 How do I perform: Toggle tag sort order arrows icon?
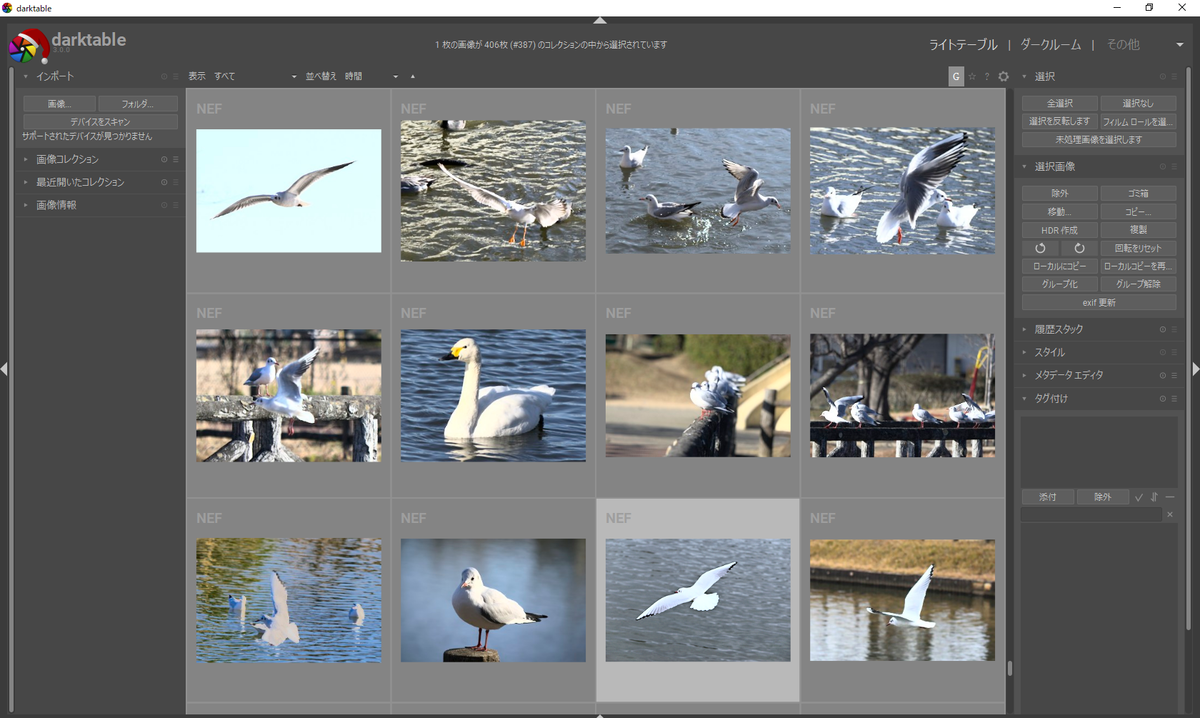tap(1154, 497)
